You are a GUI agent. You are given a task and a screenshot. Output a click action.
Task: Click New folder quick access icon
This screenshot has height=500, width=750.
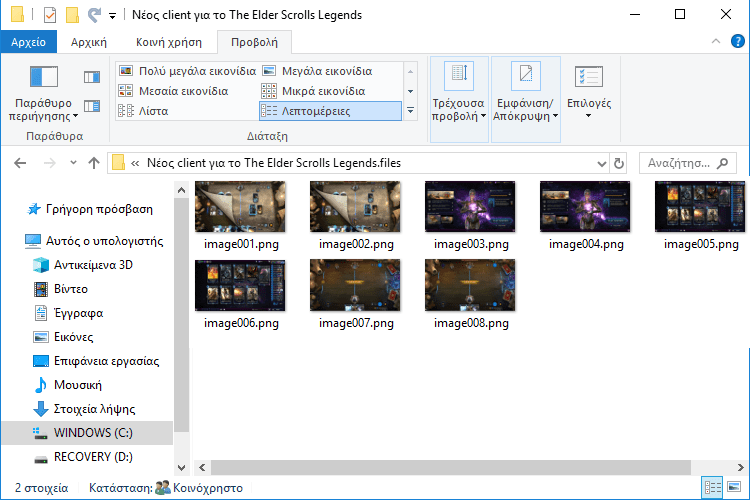(72, 15)
